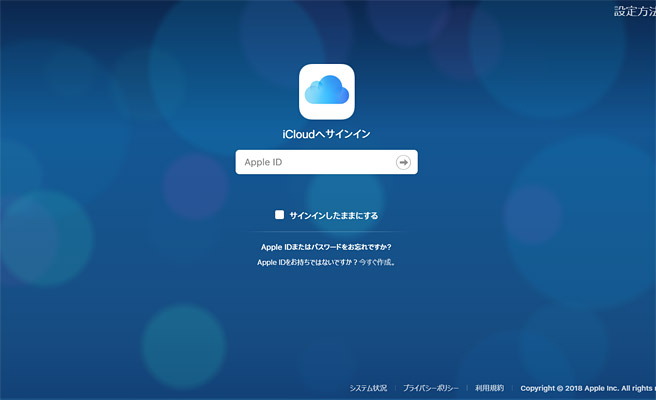
Task: Click the iCloudへサインイン heading text
Action: (326, 134)
